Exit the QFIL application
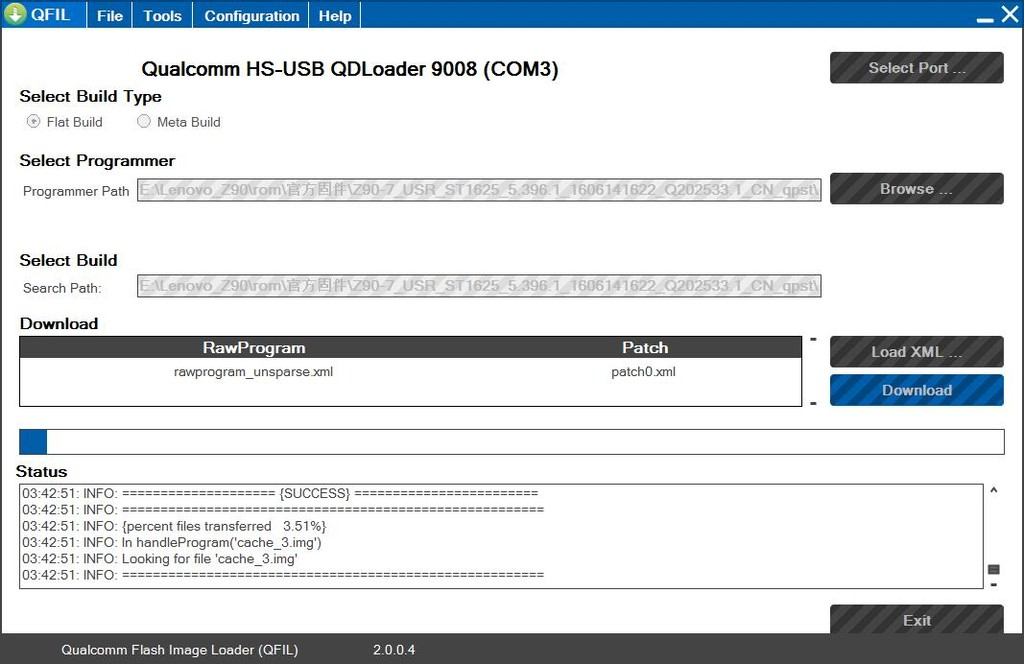 (915, 620)
